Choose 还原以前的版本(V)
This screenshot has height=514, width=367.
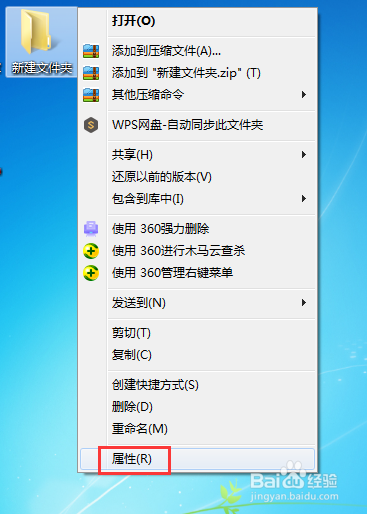198,177
